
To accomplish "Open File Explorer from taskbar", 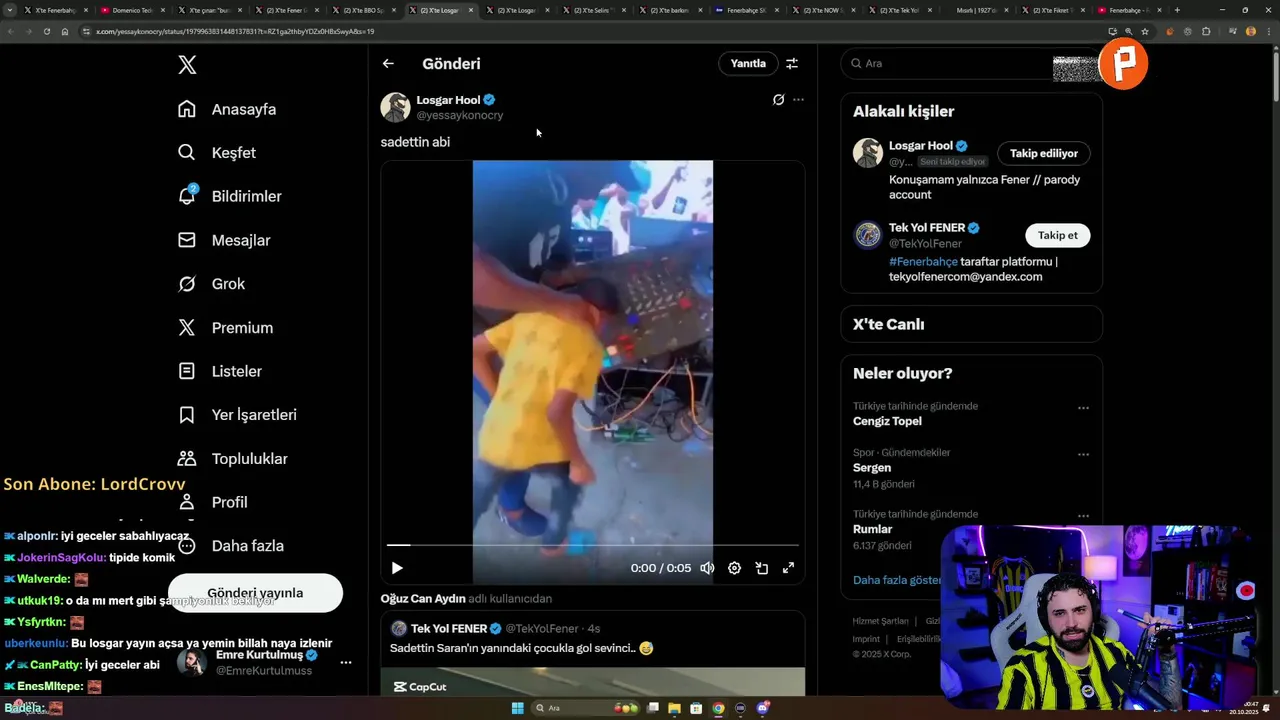I will [x=675, y=708].
